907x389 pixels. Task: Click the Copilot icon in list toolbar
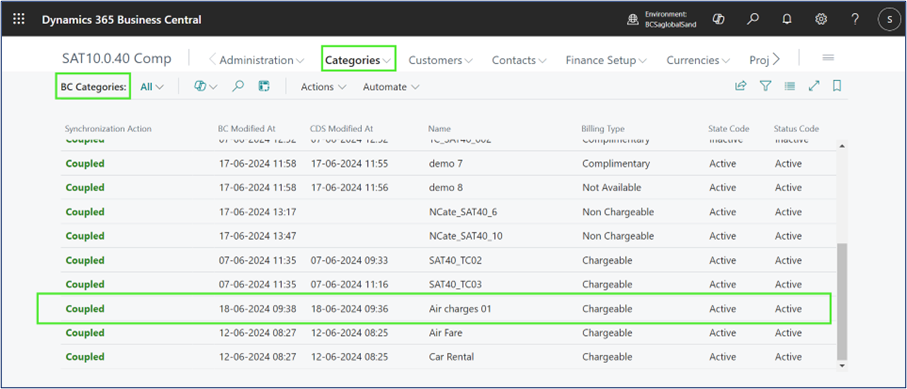(x=200, y=86)
